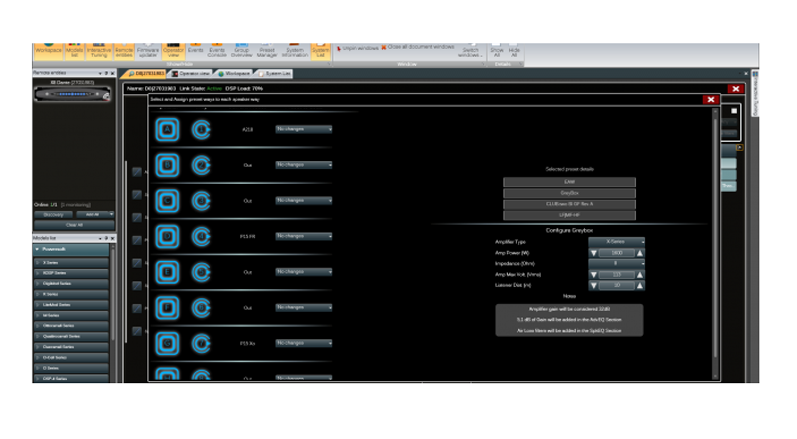Increase Amp Max Volt value
This screenshot has width=797, height=439.
(x=640, y=274)
